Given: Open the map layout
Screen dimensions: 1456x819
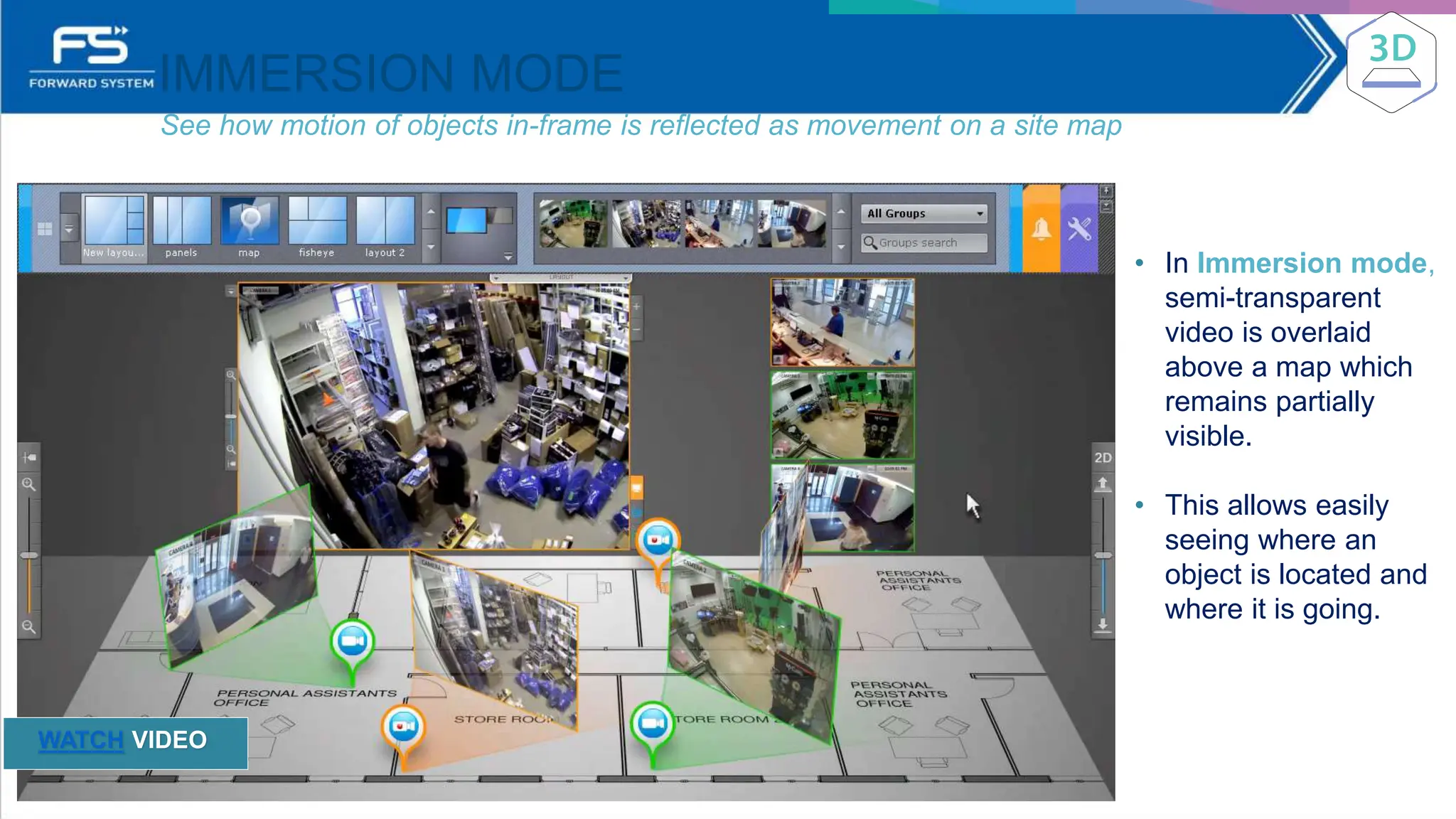Looking at the screenshot, I should tap(249, 228).
